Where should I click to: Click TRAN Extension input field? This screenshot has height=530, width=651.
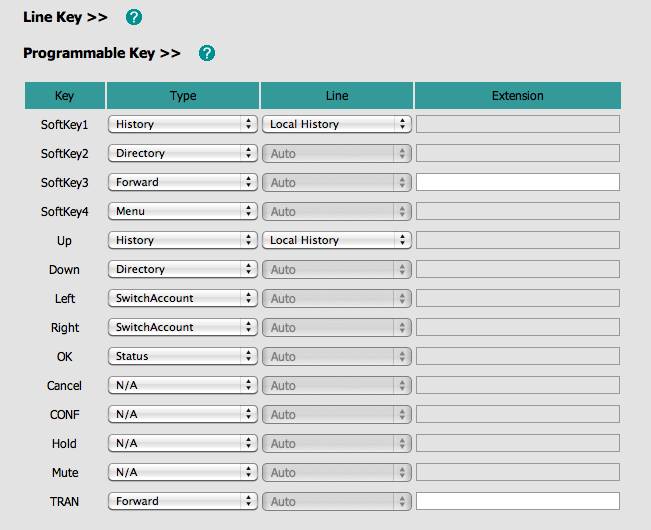[x=518, y=501]
